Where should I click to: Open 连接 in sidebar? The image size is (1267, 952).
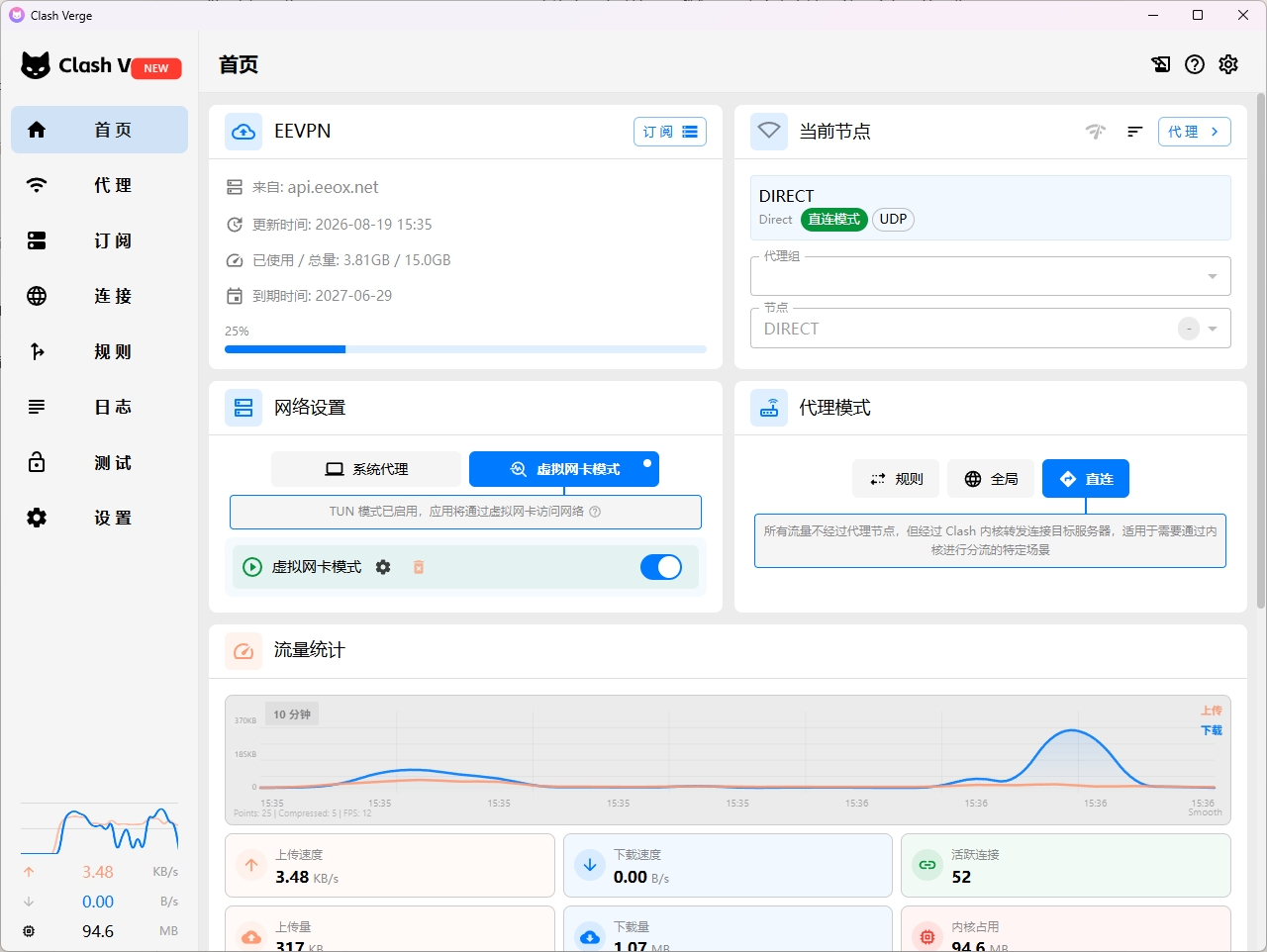click(99, 296)
